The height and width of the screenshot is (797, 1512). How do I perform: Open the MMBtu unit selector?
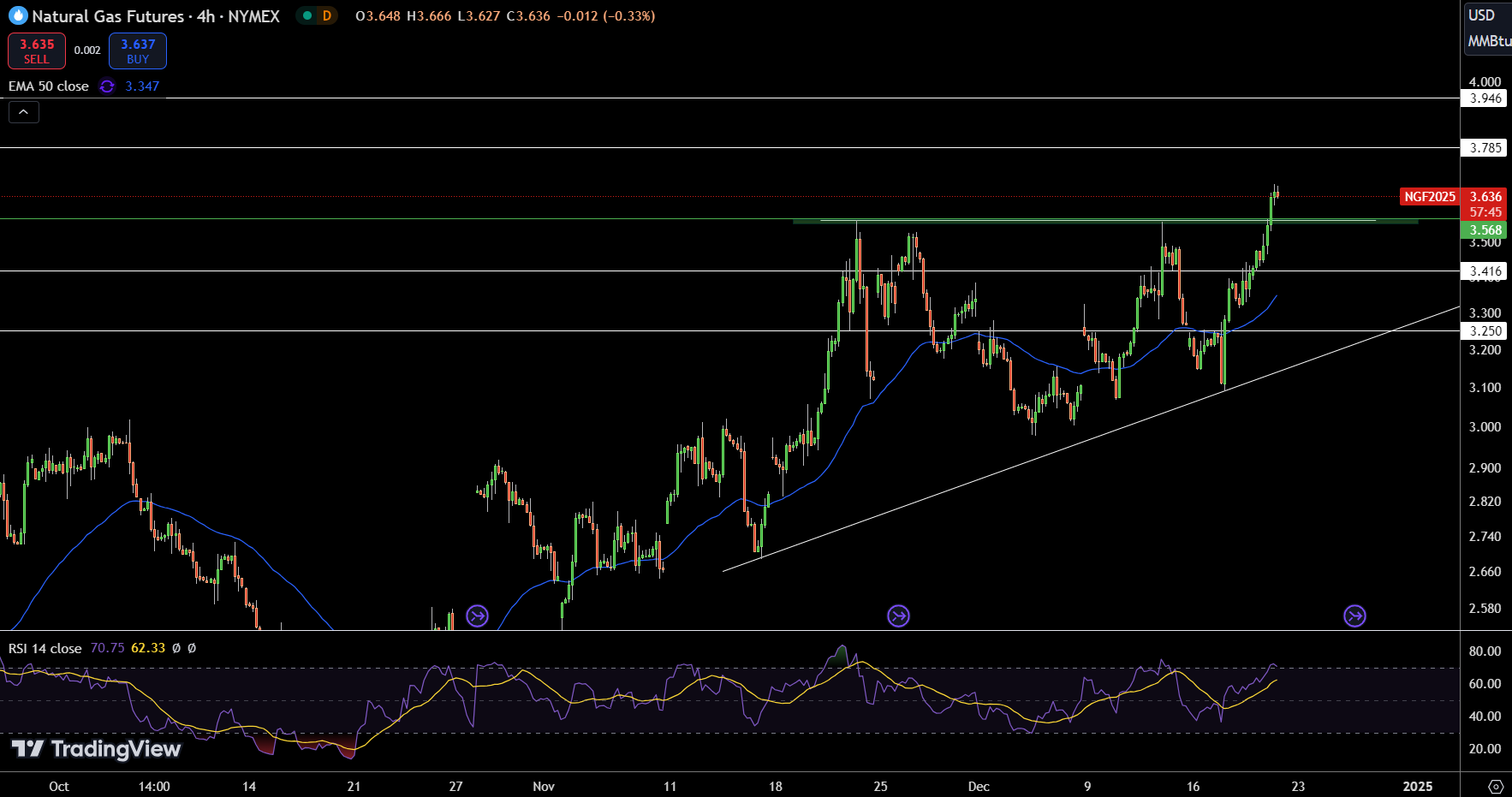coord(1489,40)
